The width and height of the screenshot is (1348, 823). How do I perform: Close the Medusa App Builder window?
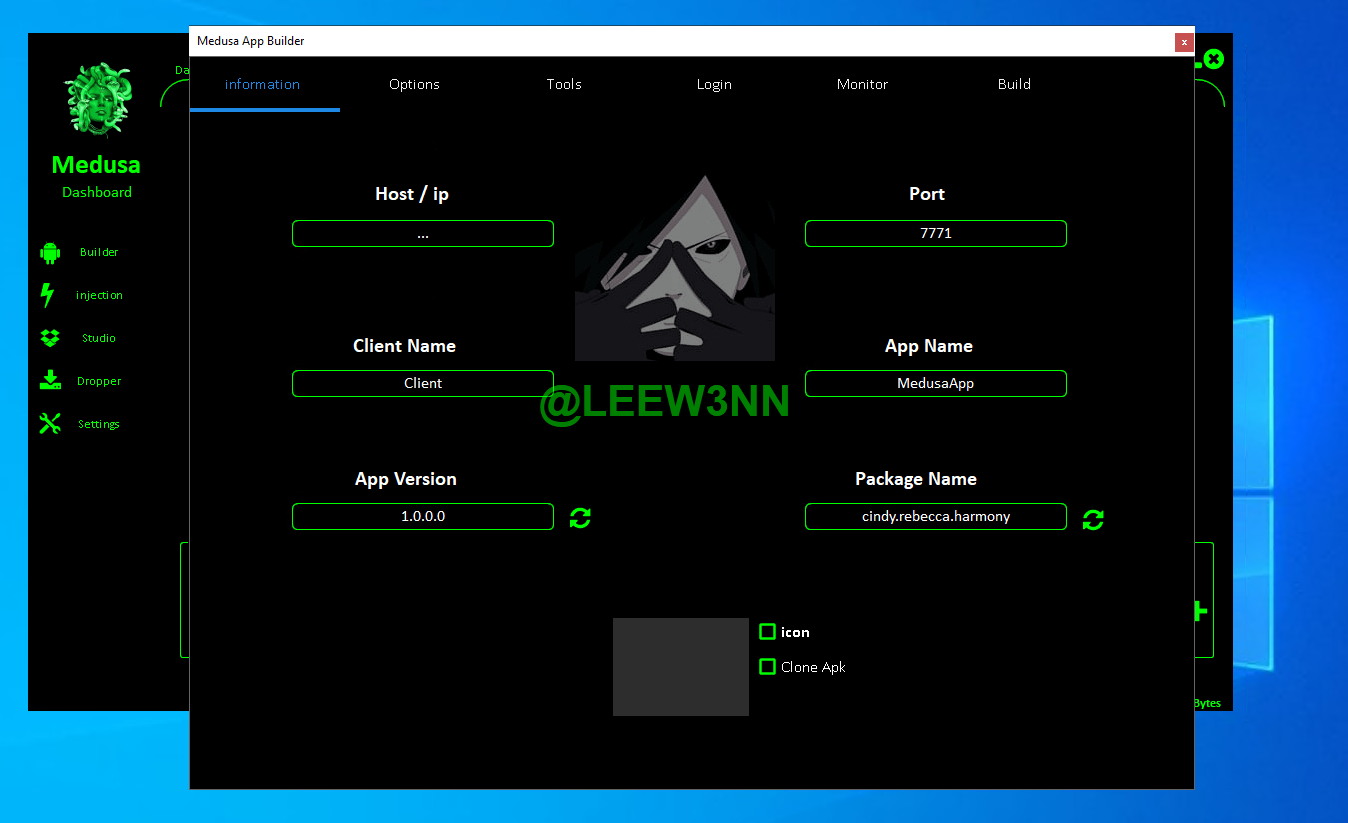pyautogui.click(x=1184, y=42)
